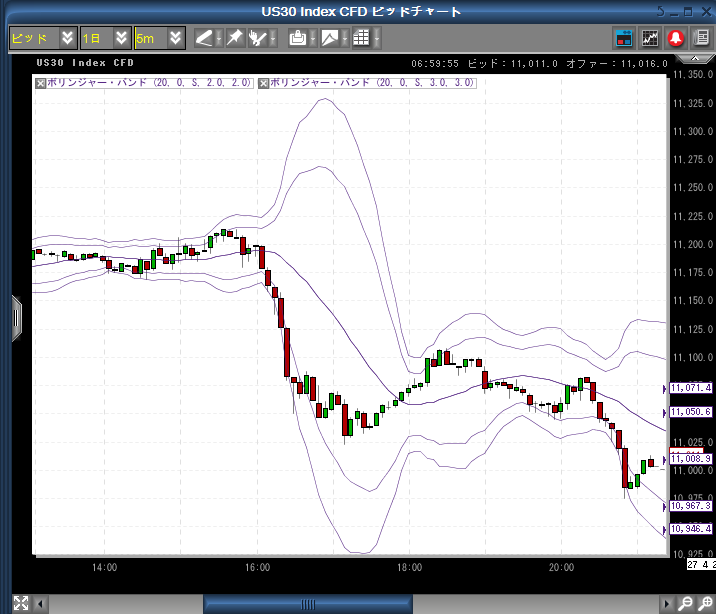
Task: Click the zoom in magnifier icon
Action: [x=705, y=603]
